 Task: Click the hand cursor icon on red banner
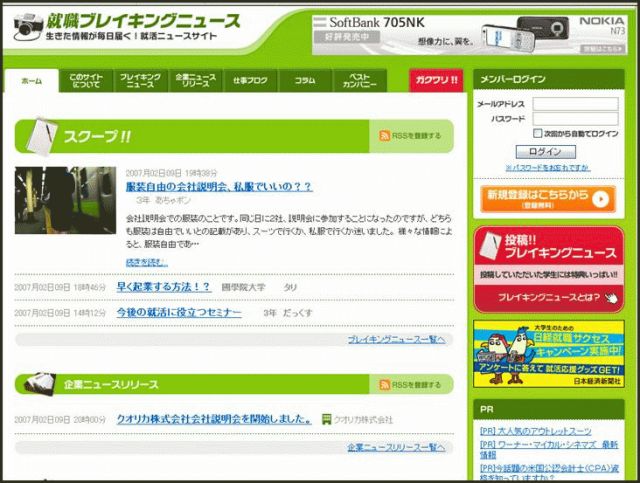[x=611, y=298]
